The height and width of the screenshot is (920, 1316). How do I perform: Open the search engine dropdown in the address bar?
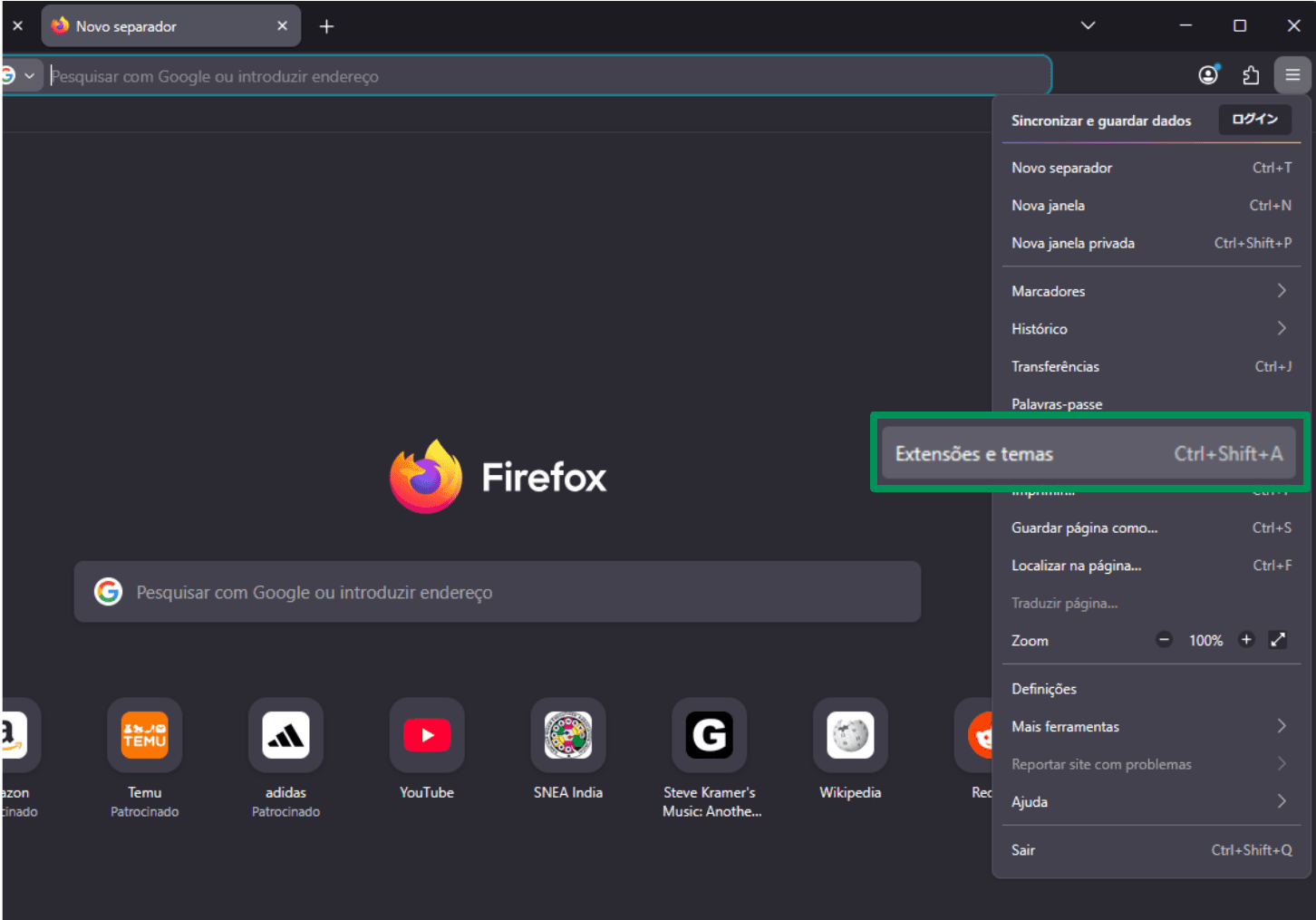tap(20, 75)
